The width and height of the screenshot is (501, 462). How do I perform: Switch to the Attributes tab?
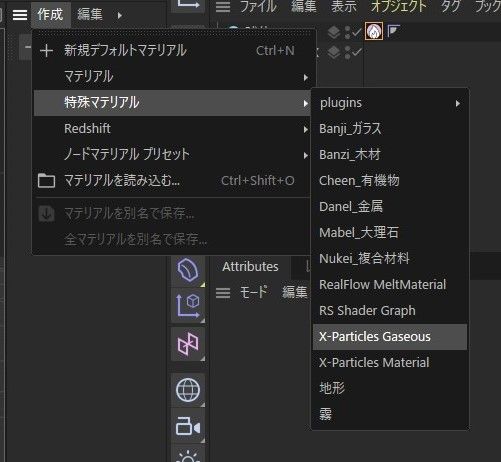click(x=250, y=267)
